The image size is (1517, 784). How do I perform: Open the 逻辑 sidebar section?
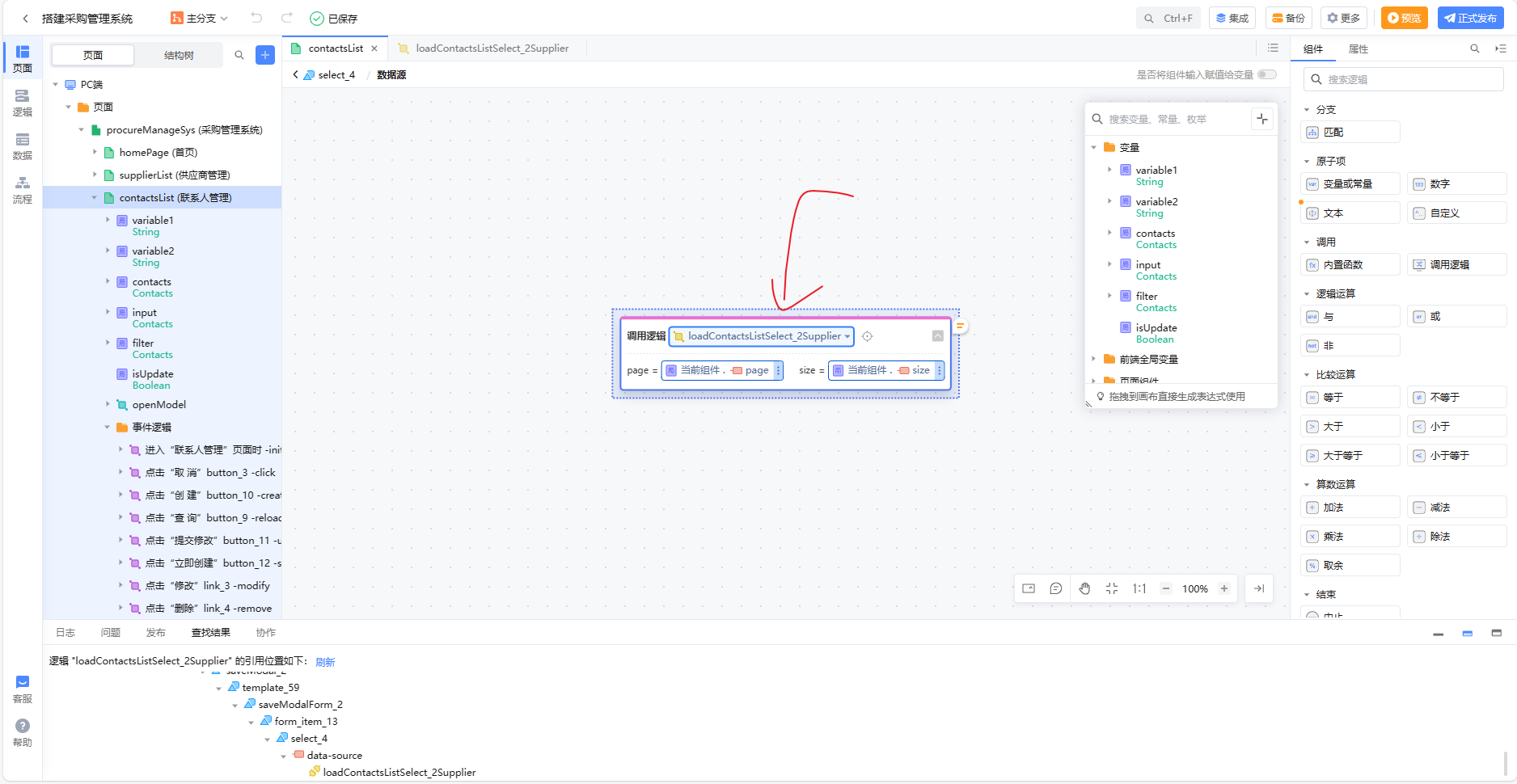23,103
